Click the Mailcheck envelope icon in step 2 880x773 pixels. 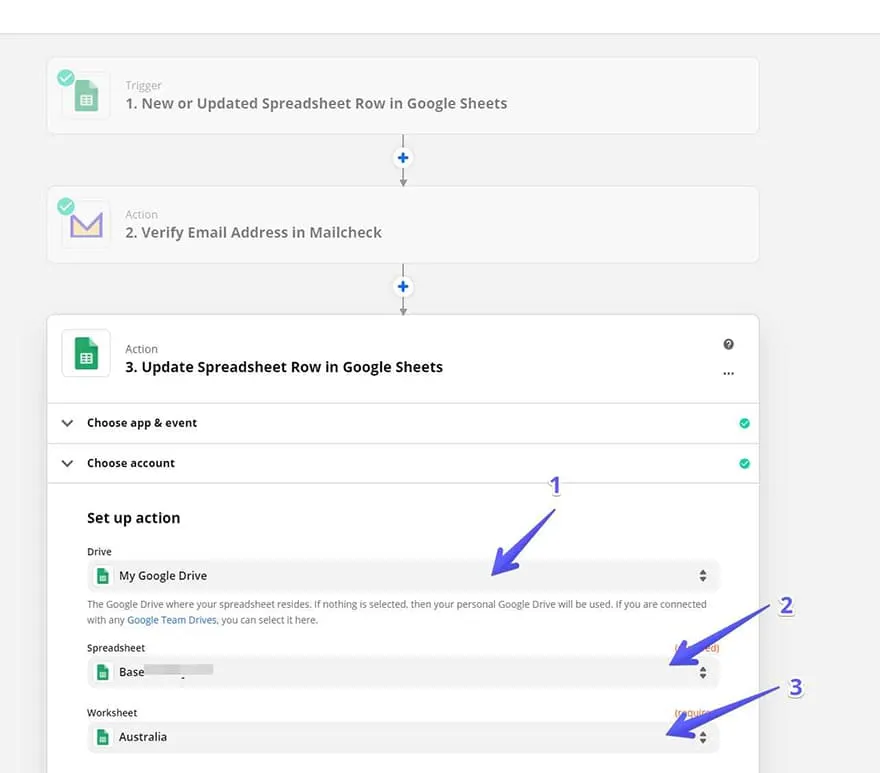[87, 226]
